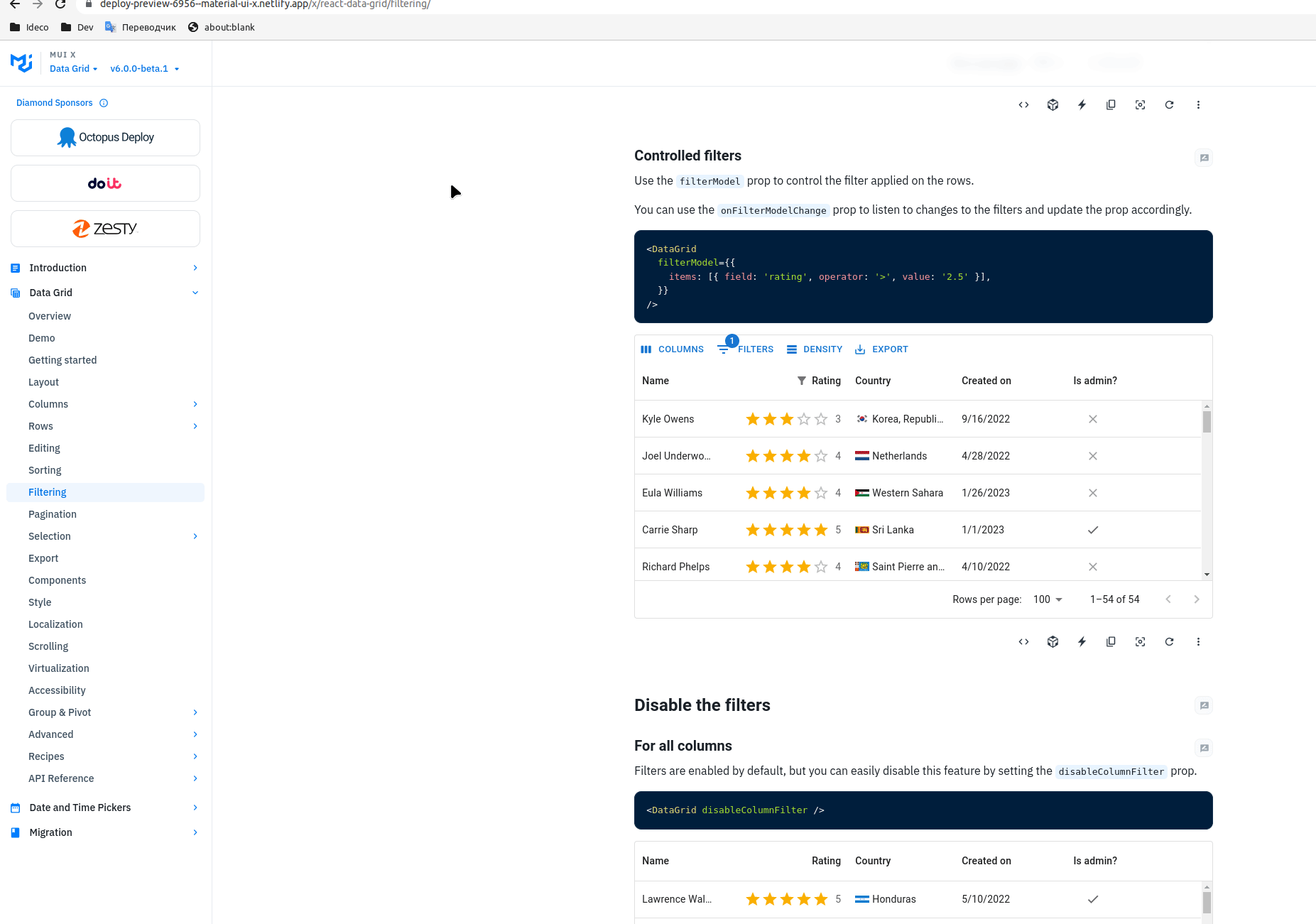The width and height of the screenshot is (1316, 924).
Task: Expand the Introduction section
Action: (x=105, y=268)
